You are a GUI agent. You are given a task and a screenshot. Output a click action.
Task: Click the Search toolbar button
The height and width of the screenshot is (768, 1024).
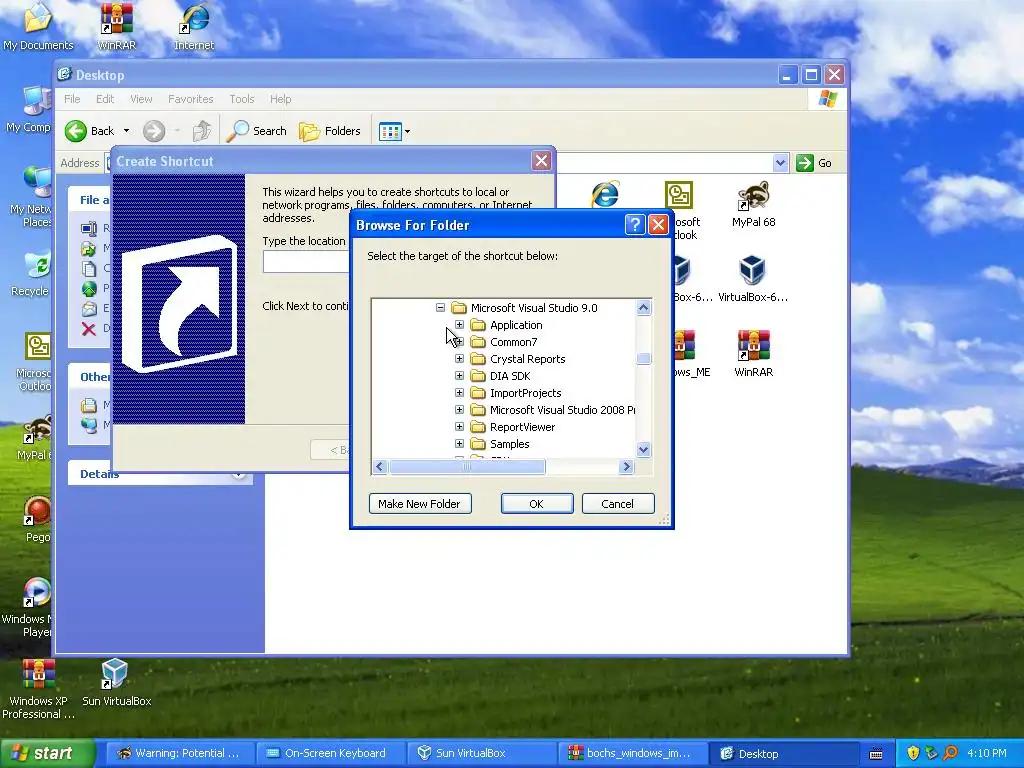(257, 131)
